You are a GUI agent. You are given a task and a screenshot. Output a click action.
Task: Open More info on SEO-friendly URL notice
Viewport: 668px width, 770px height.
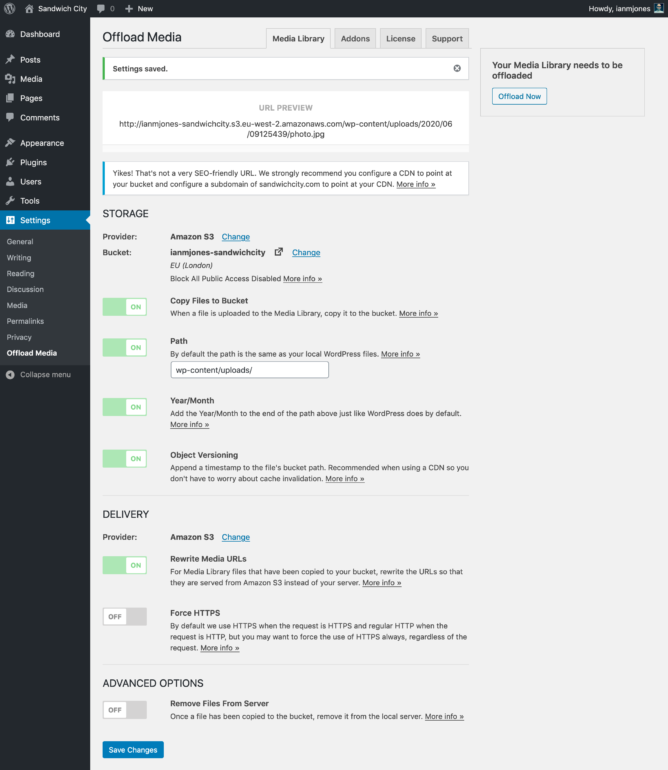pyautogui.click(x=416, y=184)
